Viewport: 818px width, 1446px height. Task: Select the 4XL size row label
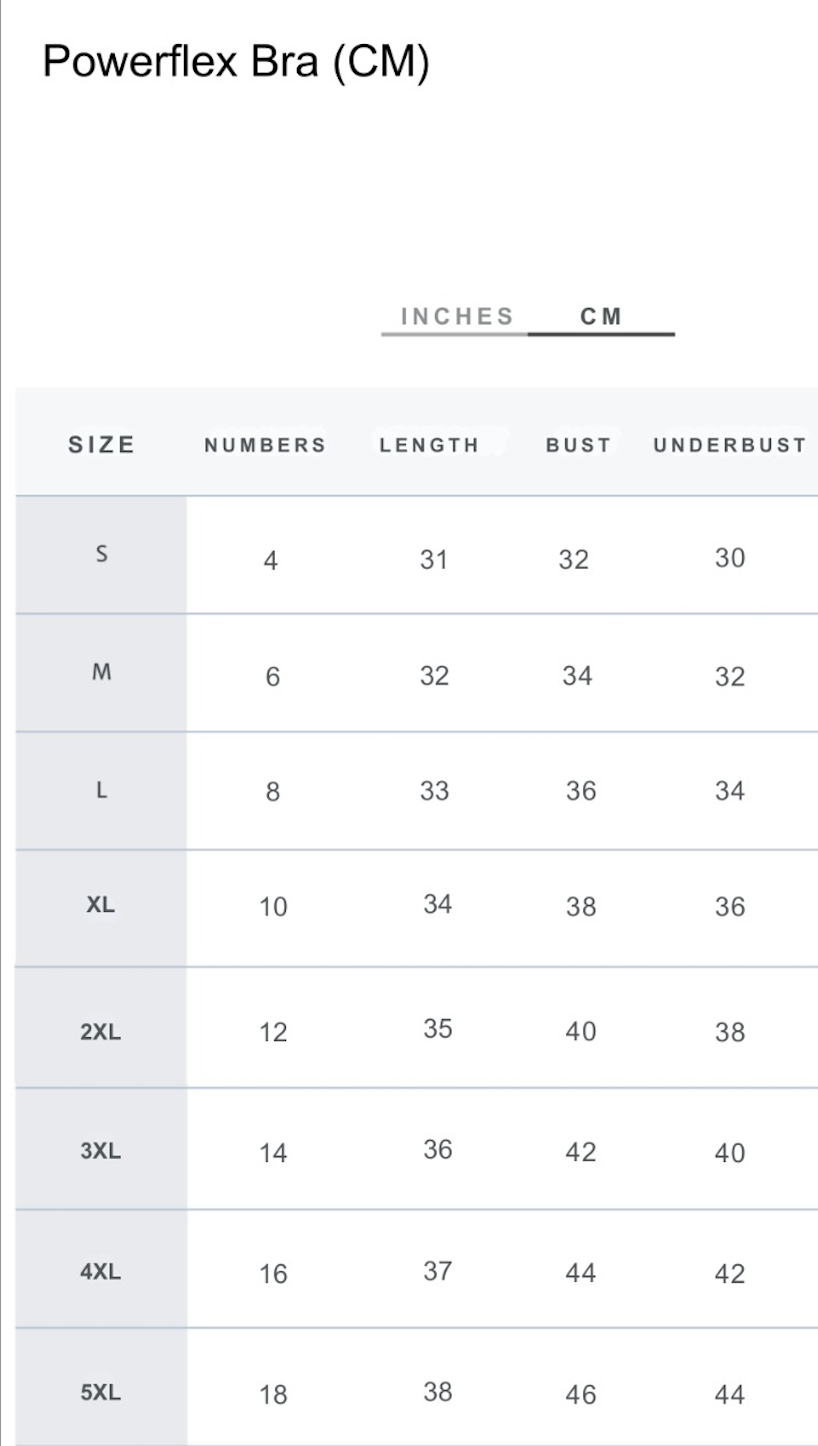coord(100,1273)
